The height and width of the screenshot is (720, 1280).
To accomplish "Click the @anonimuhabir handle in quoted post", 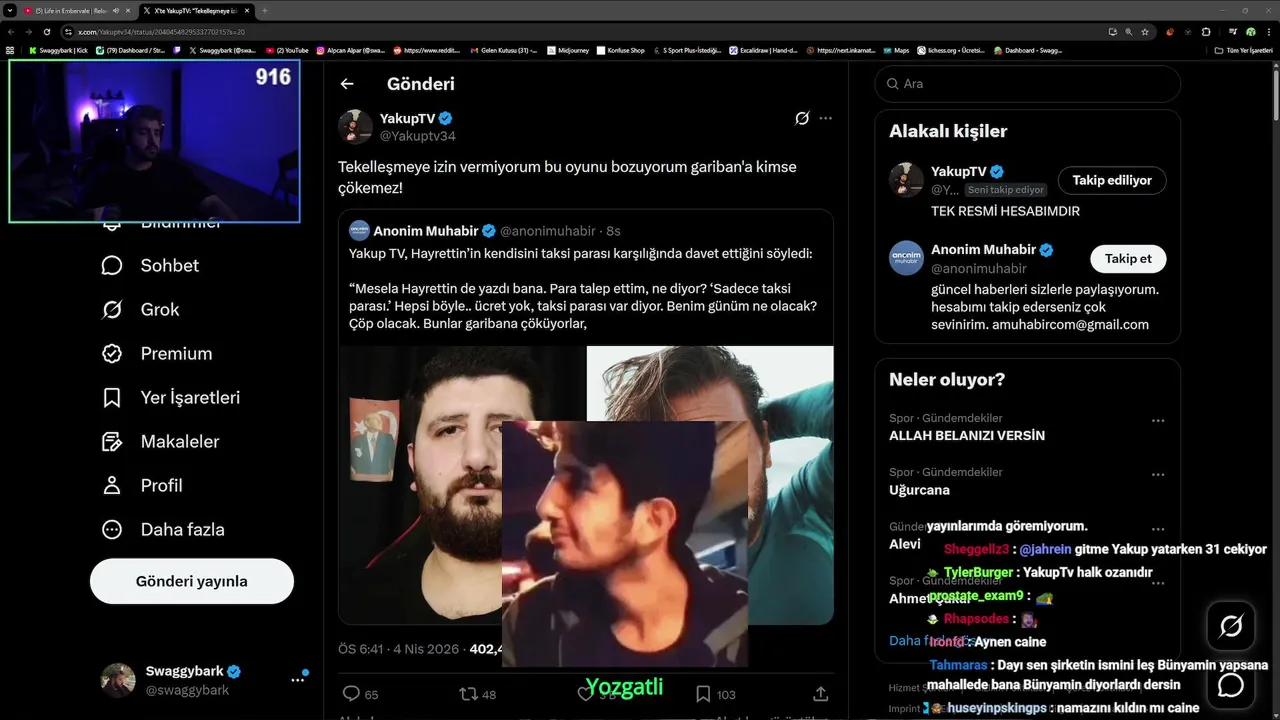I will point(547,231).
